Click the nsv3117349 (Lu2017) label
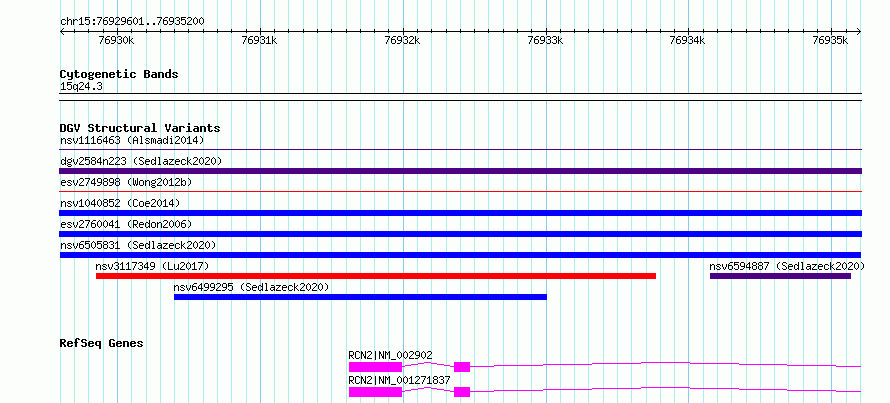890x403 pixels. pos(152,266)
